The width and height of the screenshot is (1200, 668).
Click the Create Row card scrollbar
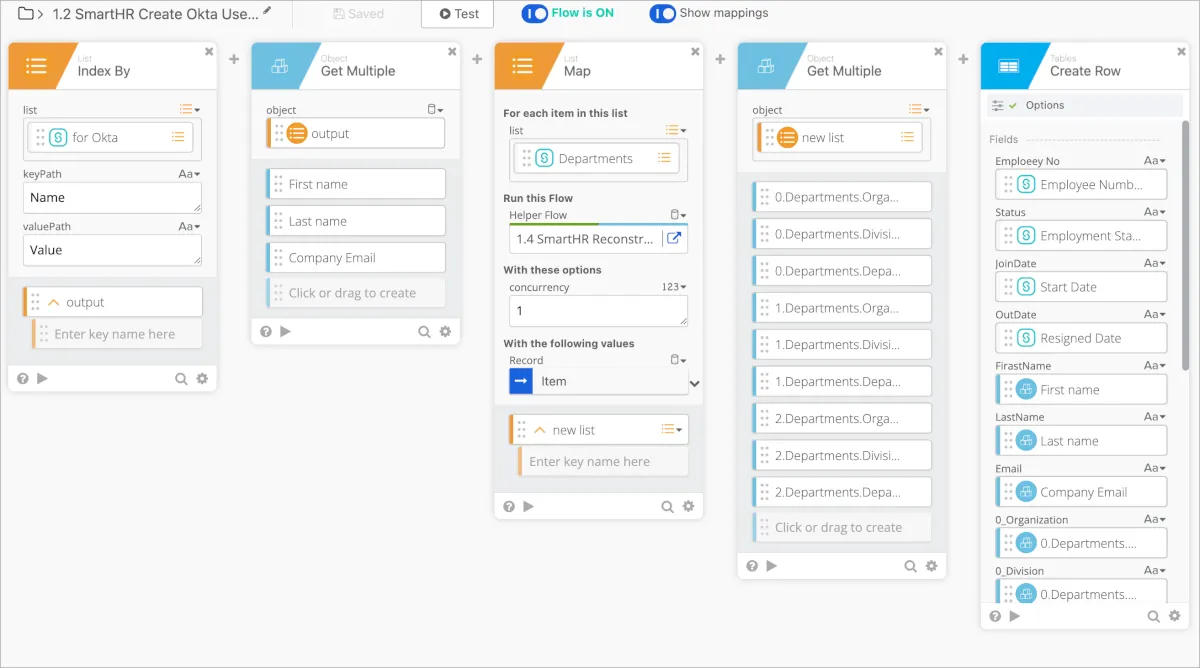pos(1187,245)
